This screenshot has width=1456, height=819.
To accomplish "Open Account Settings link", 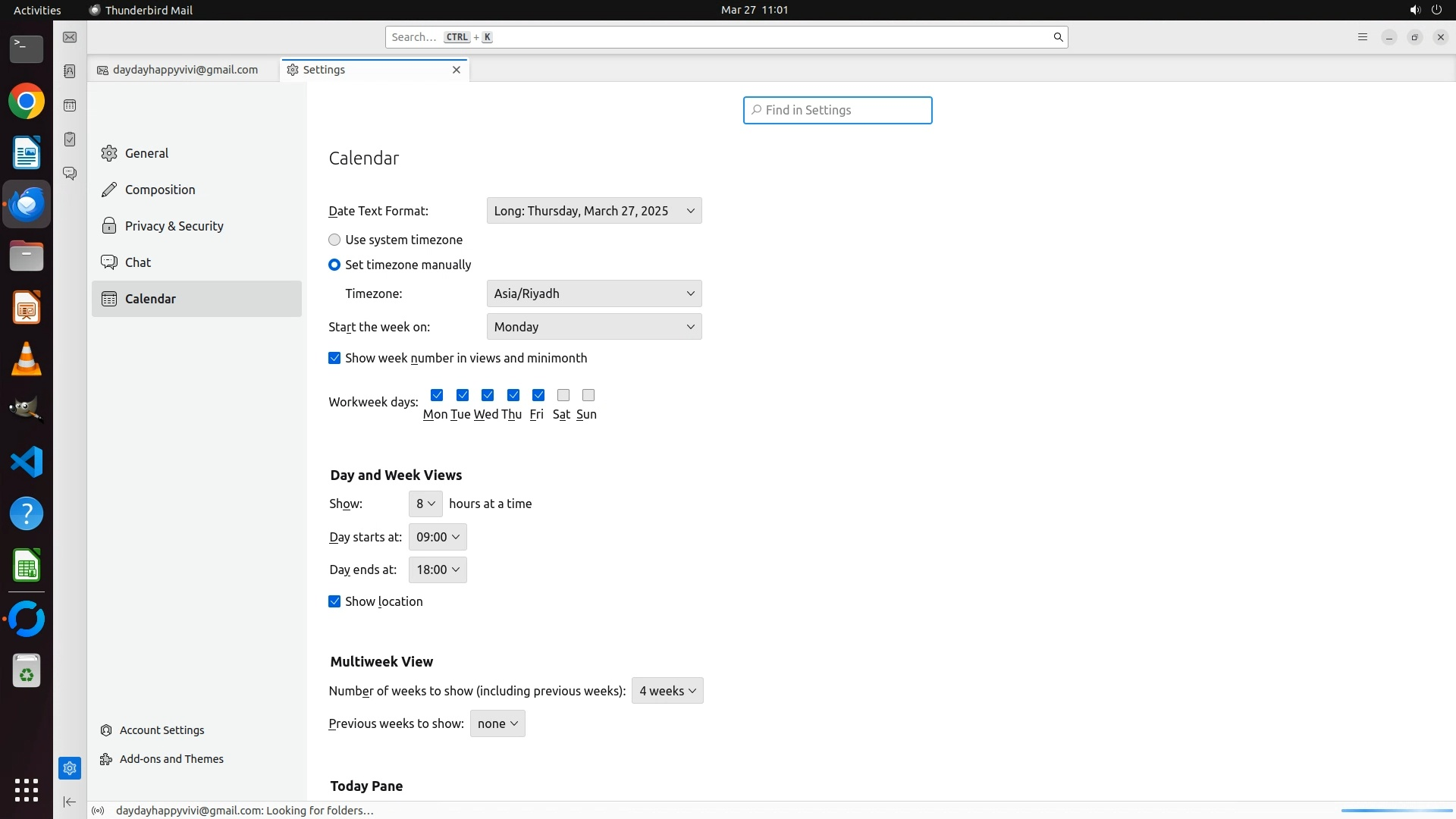I will pos(162,730).
